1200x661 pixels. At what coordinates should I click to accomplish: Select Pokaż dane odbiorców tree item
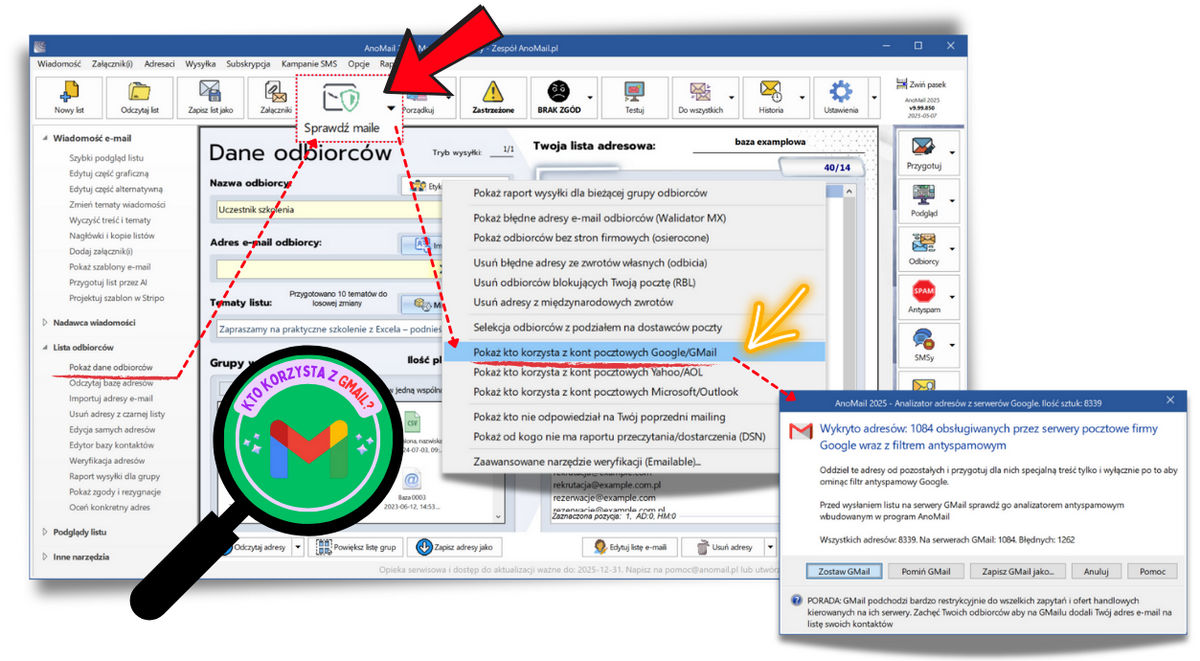click(111, 367)
